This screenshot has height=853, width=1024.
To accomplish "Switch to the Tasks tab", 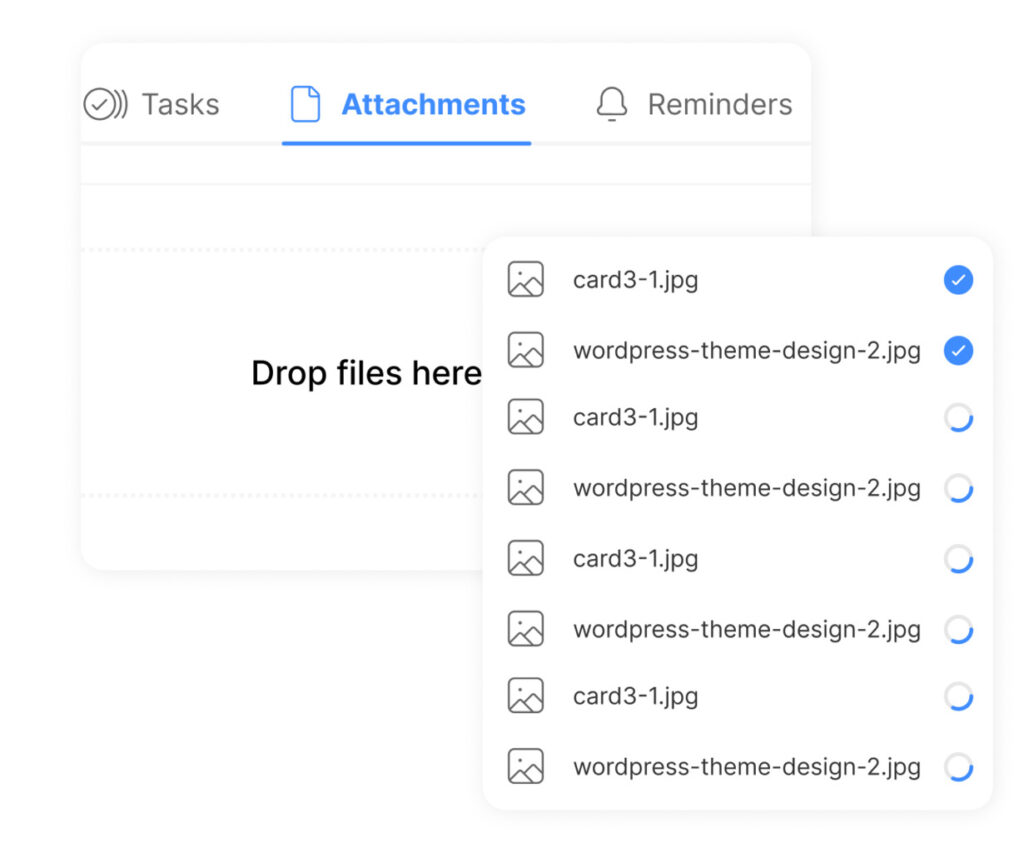I will 179,104.
